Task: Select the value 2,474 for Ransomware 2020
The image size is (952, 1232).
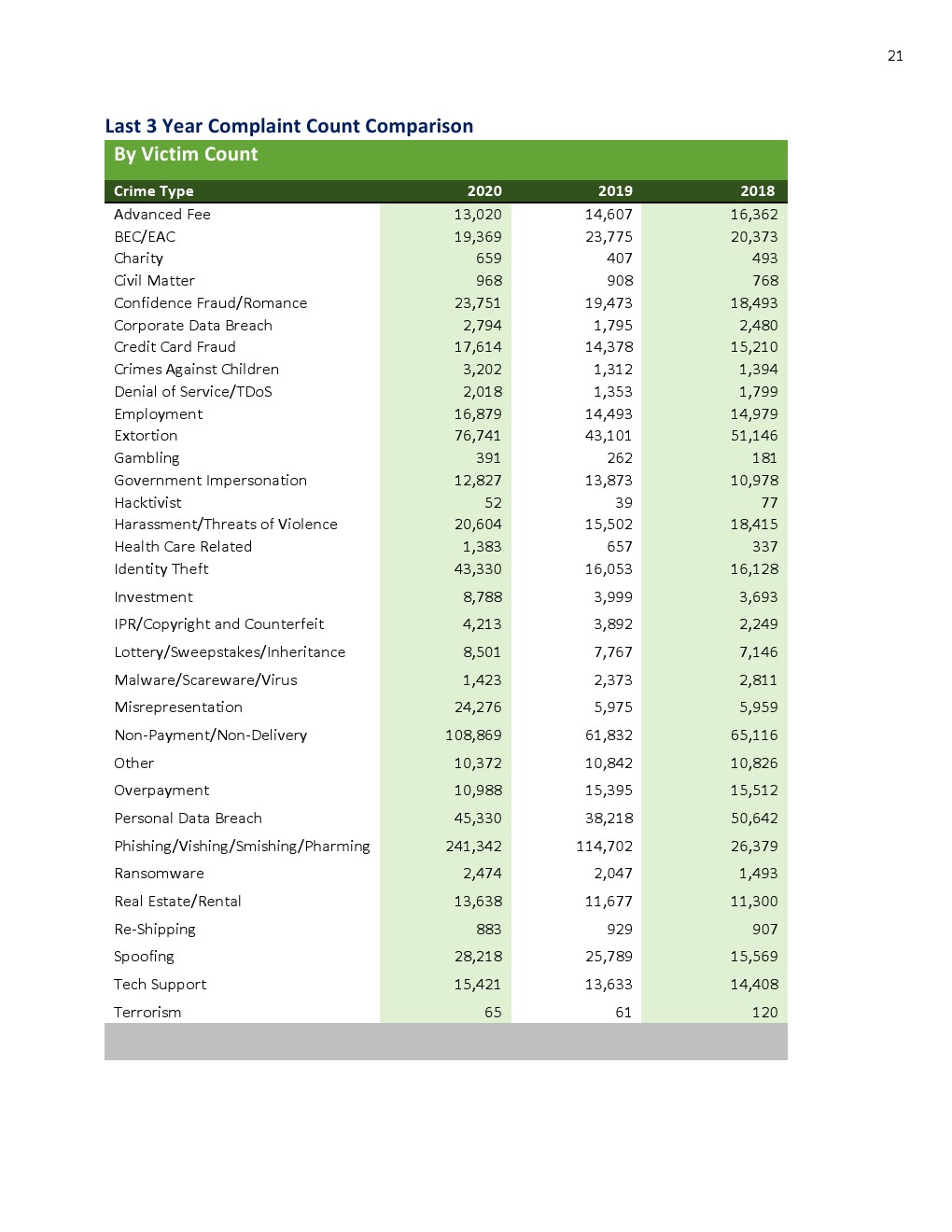Action: 483,874
